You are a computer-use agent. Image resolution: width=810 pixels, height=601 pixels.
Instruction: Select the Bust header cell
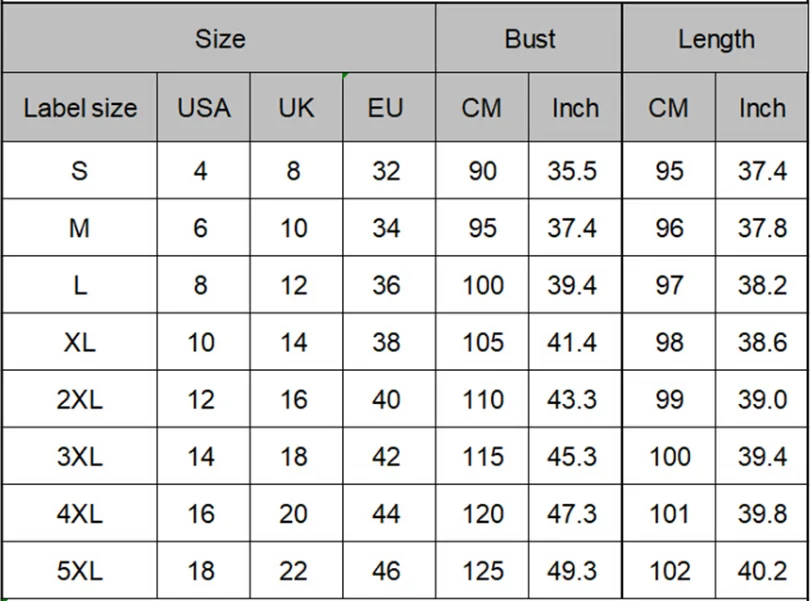(x=529, y=39)
